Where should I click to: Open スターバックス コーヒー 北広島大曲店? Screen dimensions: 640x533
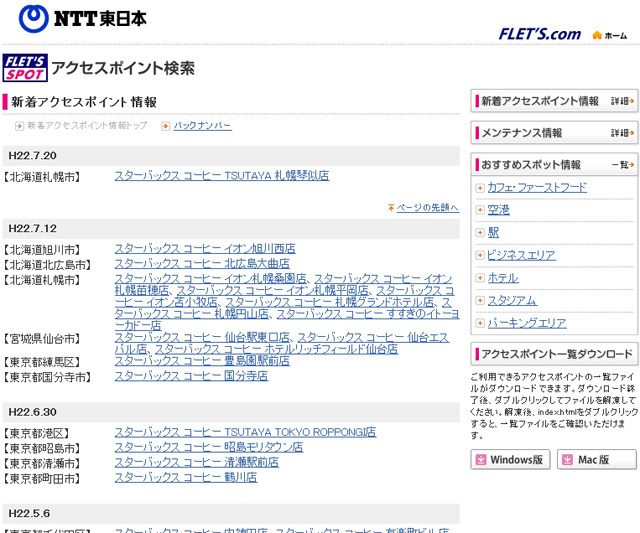click(x=202, y=264)
